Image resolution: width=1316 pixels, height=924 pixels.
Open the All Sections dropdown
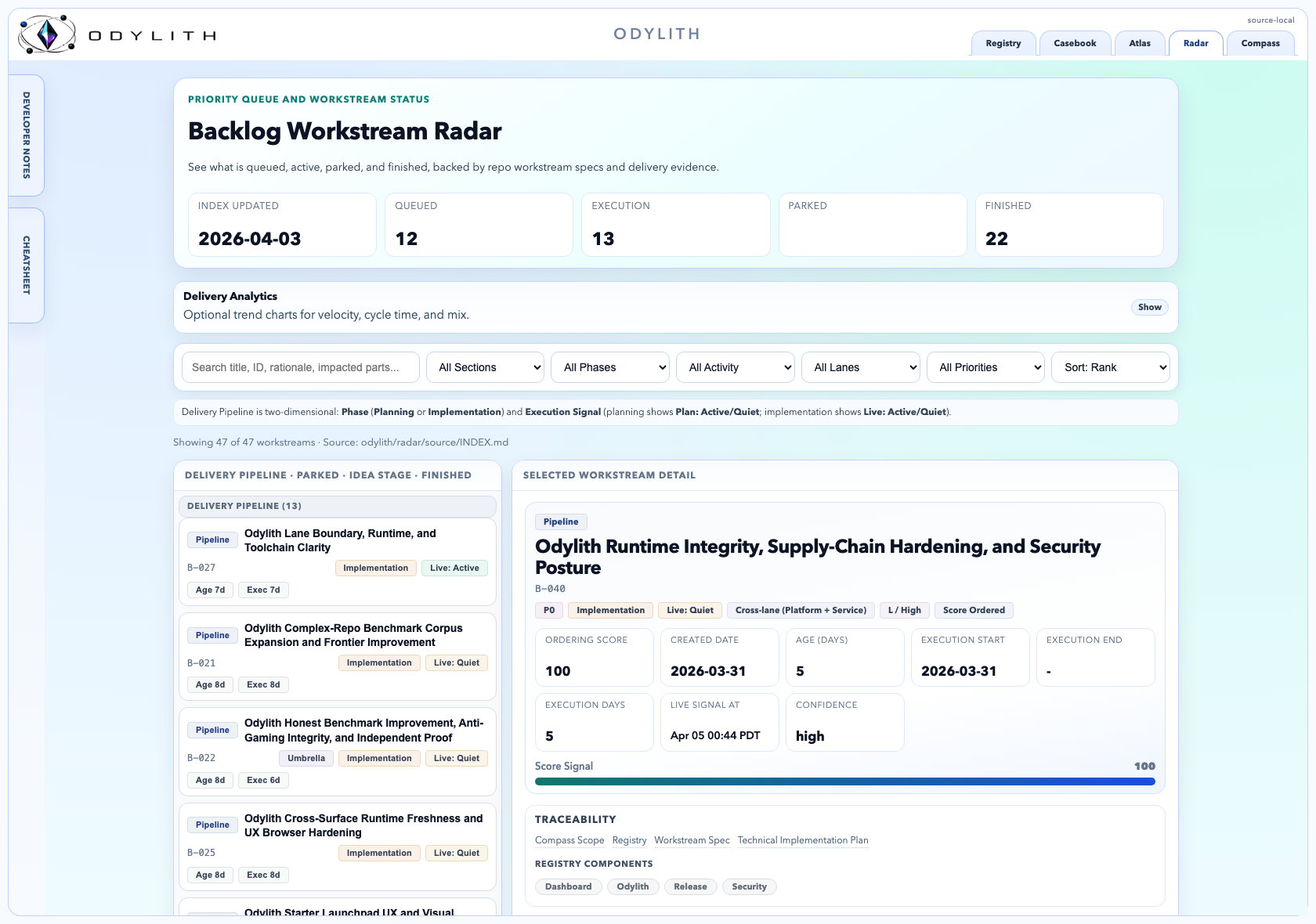click(485, 367)
